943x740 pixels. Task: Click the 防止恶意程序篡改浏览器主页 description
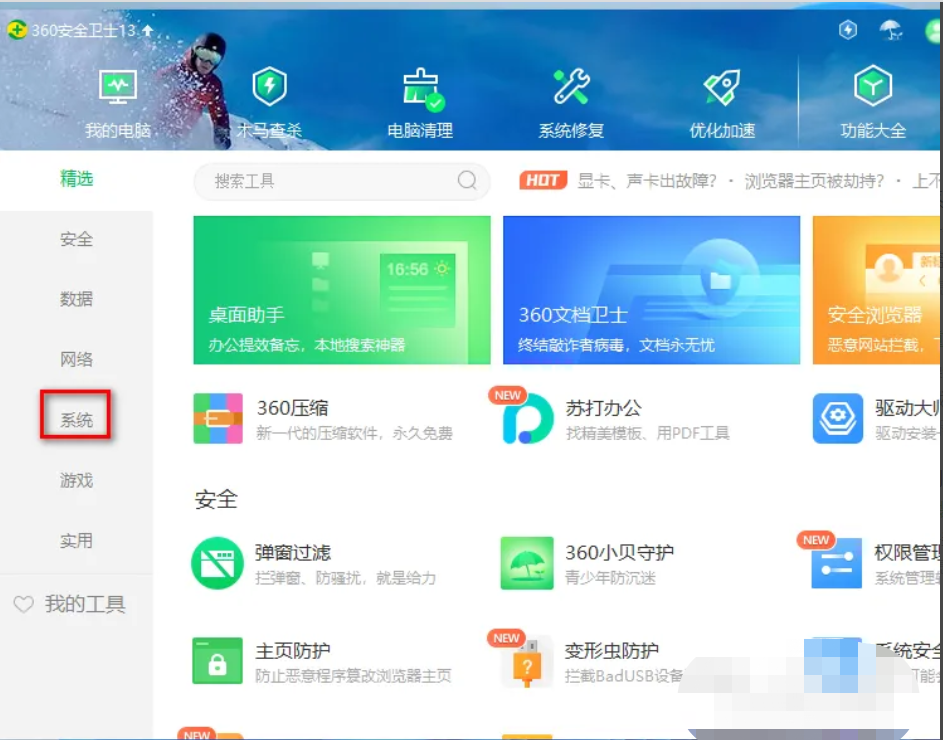[353, 676]
